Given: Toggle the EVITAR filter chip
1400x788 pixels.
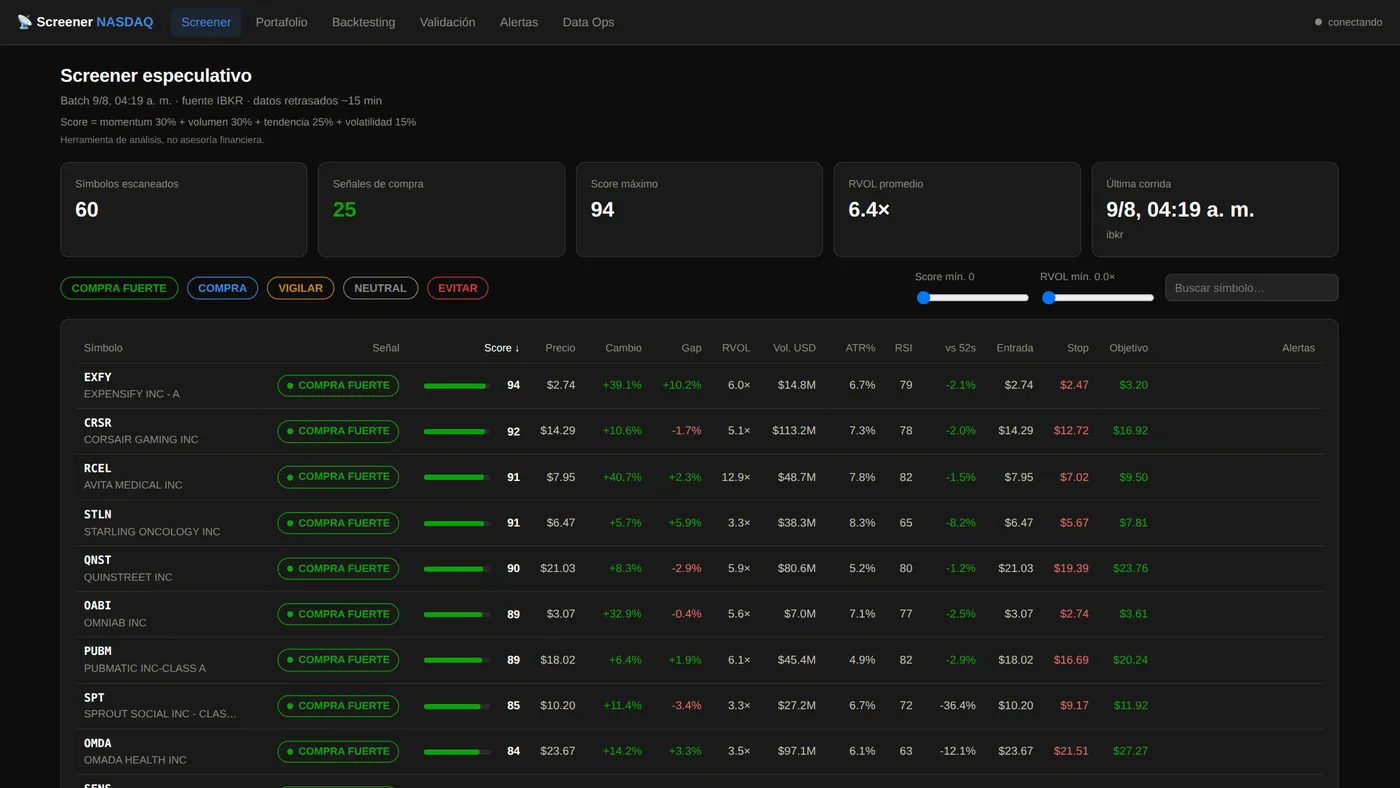Looking at the screenshot, I should click(458, 288).
